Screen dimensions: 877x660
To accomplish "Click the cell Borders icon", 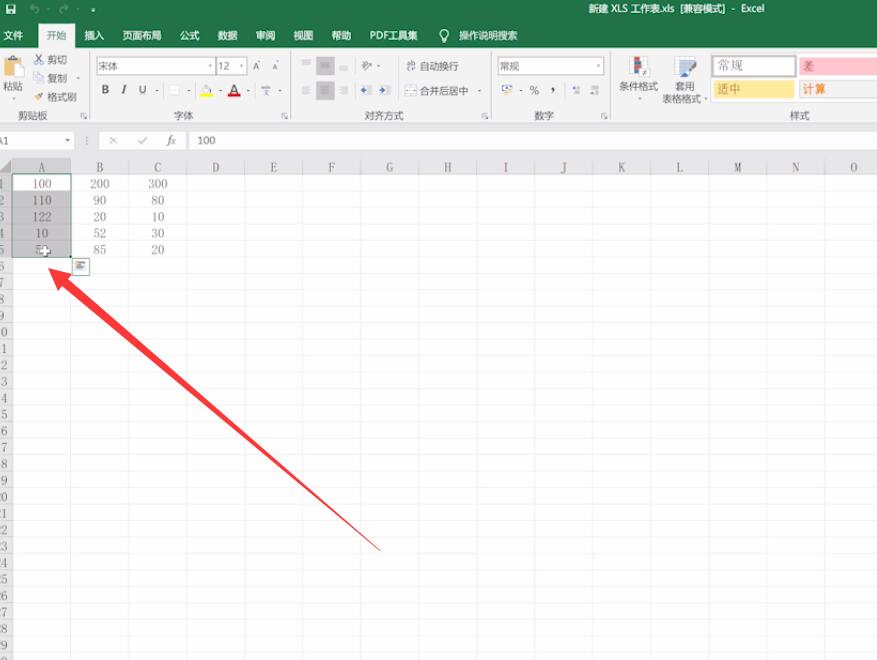I will (175, 90).
